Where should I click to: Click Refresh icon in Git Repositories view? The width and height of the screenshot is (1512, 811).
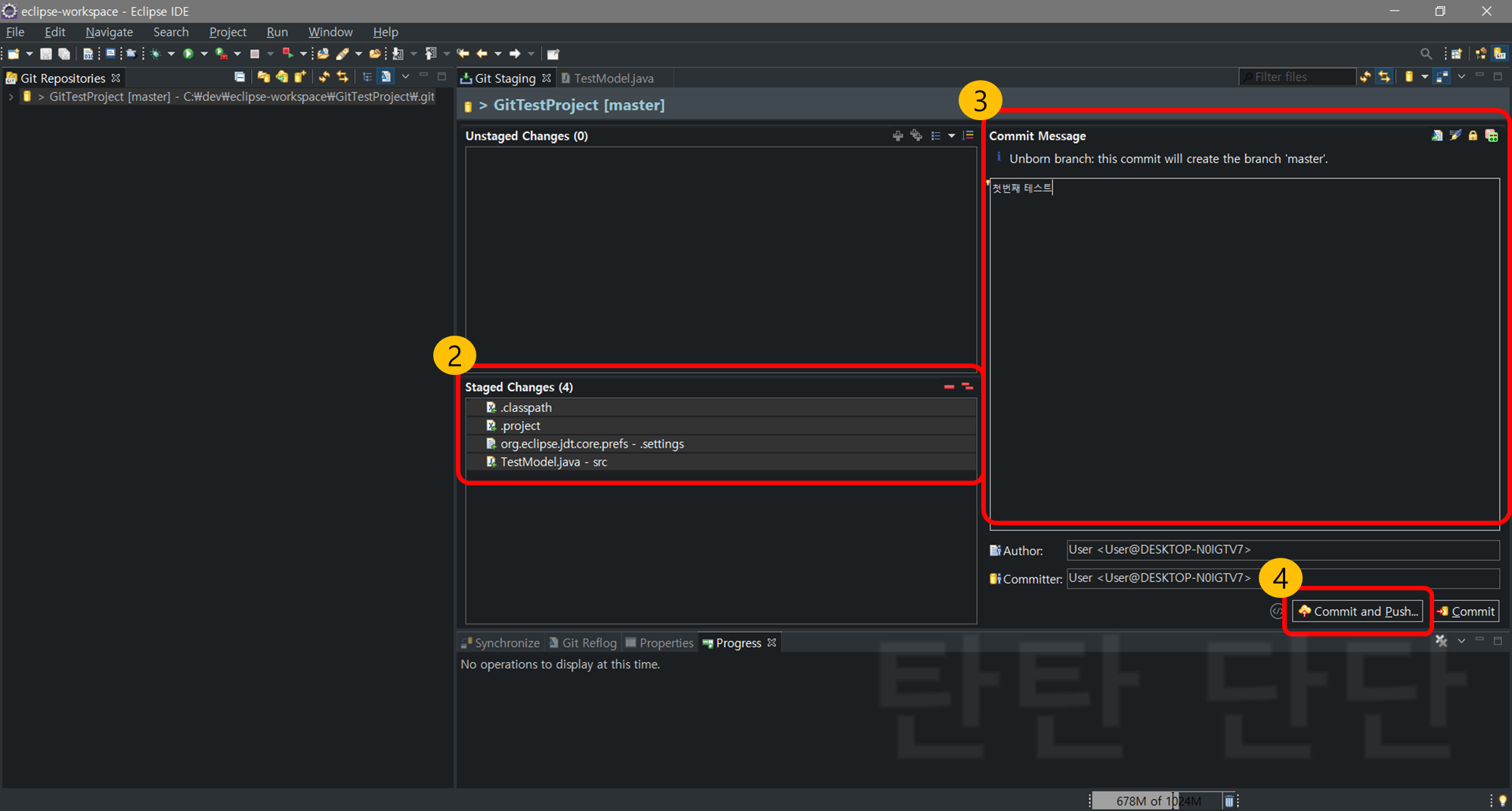(x=324, y=76)
